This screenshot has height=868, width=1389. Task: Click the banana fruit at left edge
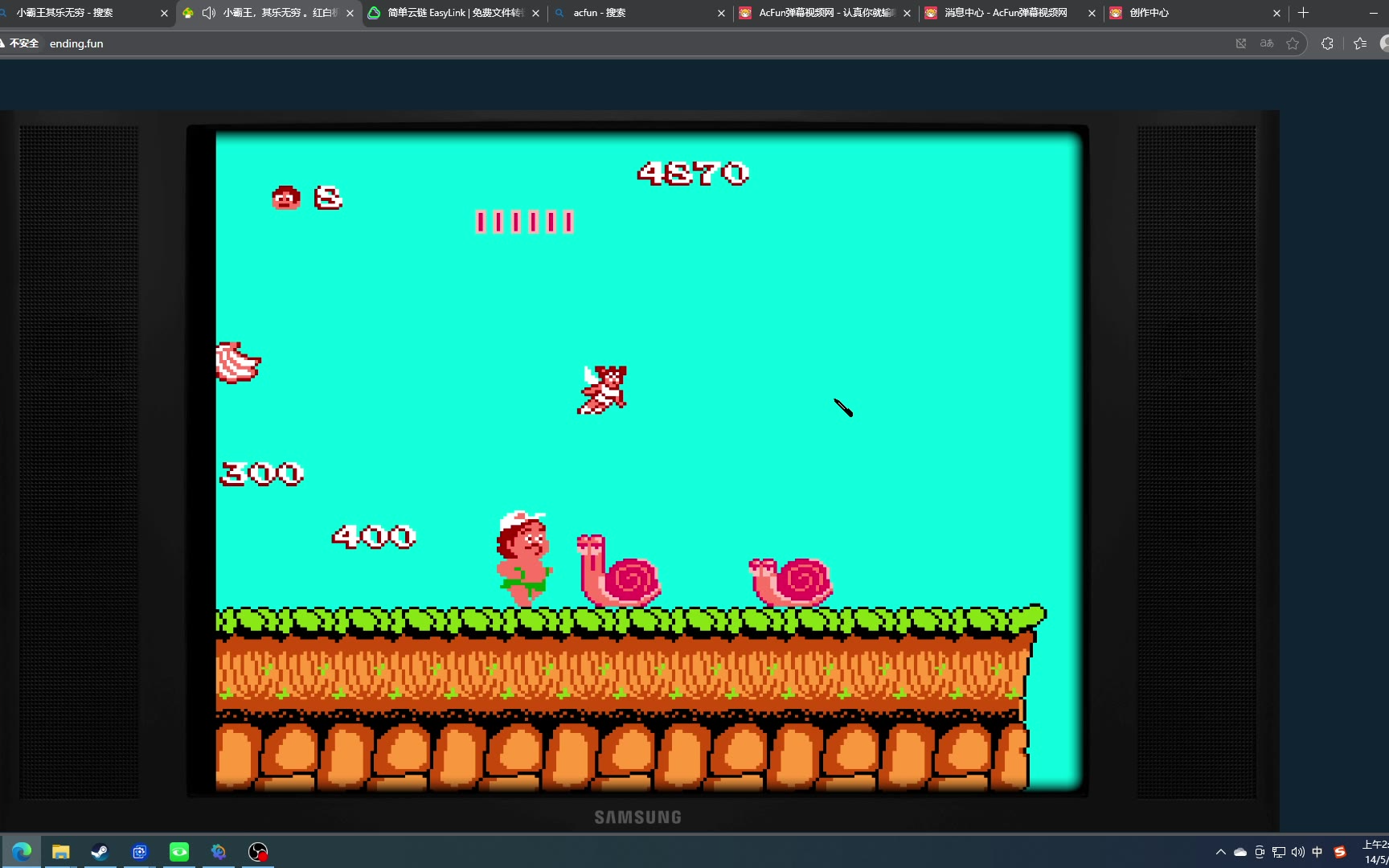238,362
